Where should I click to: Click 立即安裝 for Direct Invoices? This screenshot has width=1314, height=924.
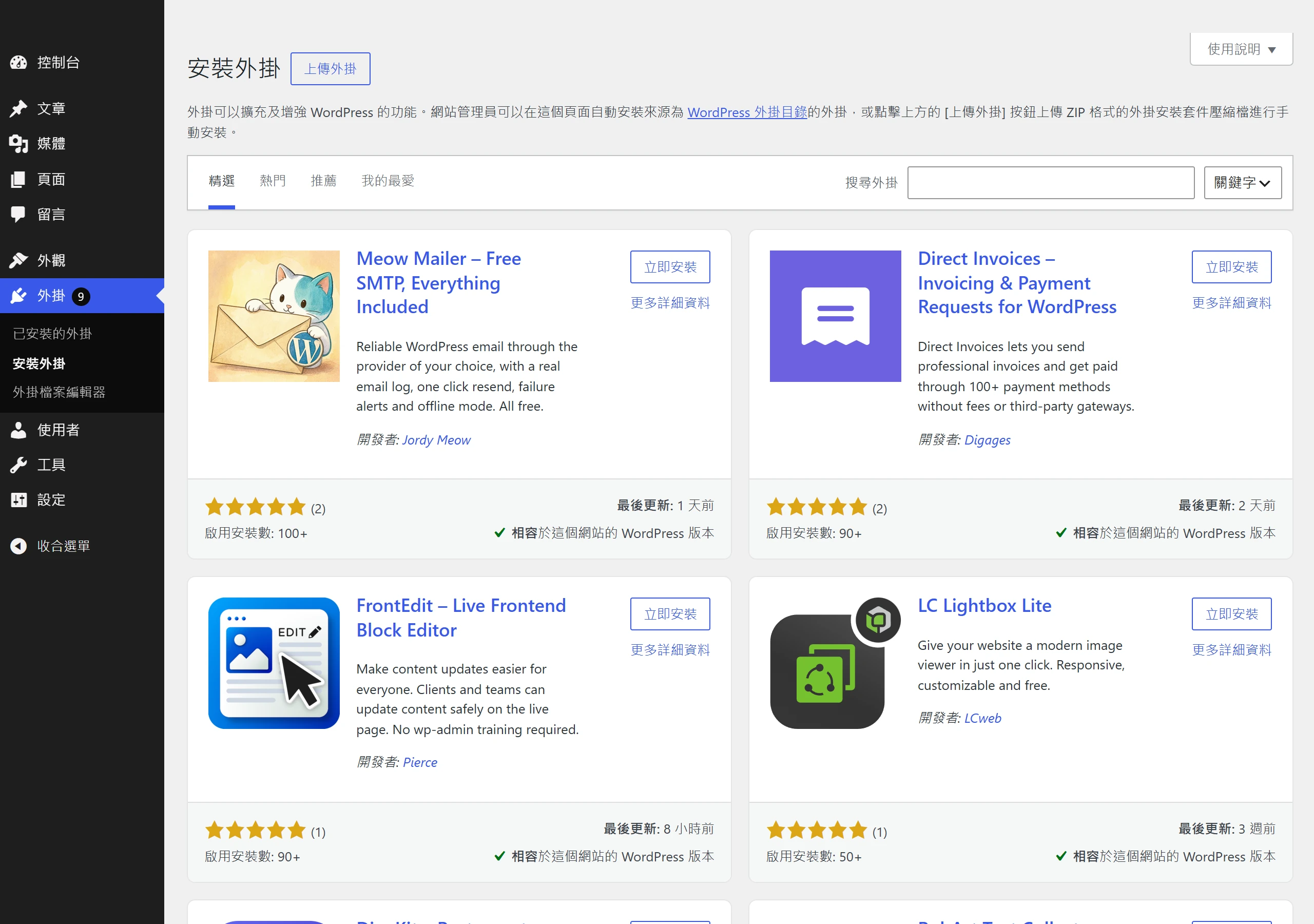[1231, 267]
